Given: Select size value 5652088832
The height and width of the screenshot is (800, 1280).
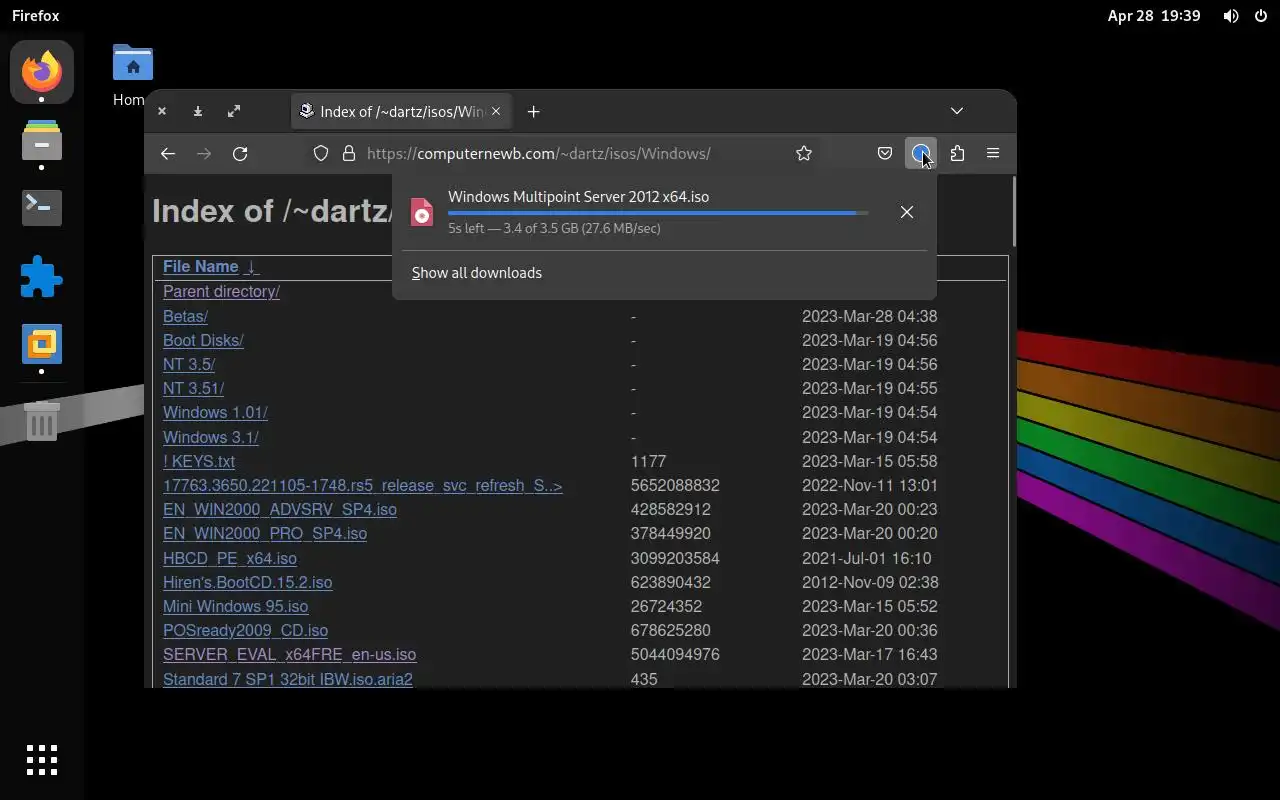Looking at the screenshot, I should coord(675,486).
